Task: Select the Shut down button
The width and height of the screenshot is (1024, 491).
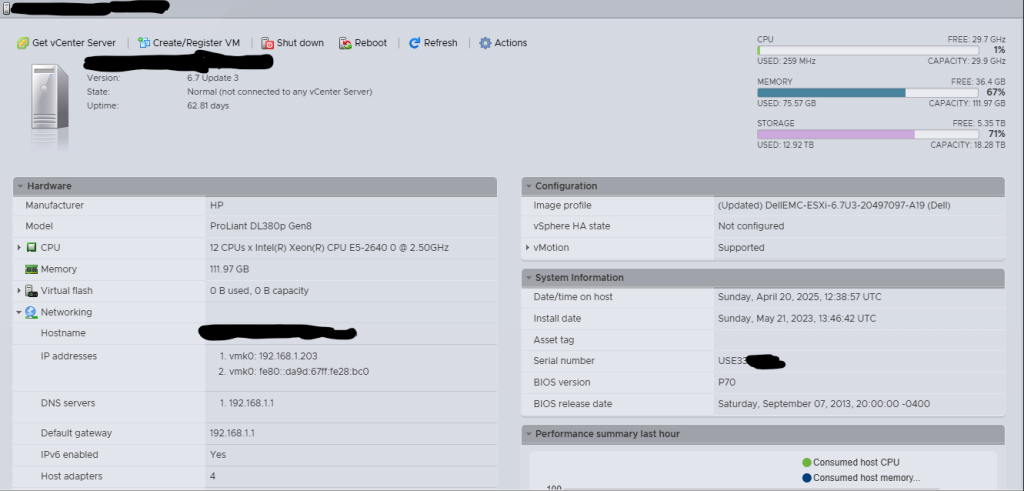Action: (x=293, y=43)
